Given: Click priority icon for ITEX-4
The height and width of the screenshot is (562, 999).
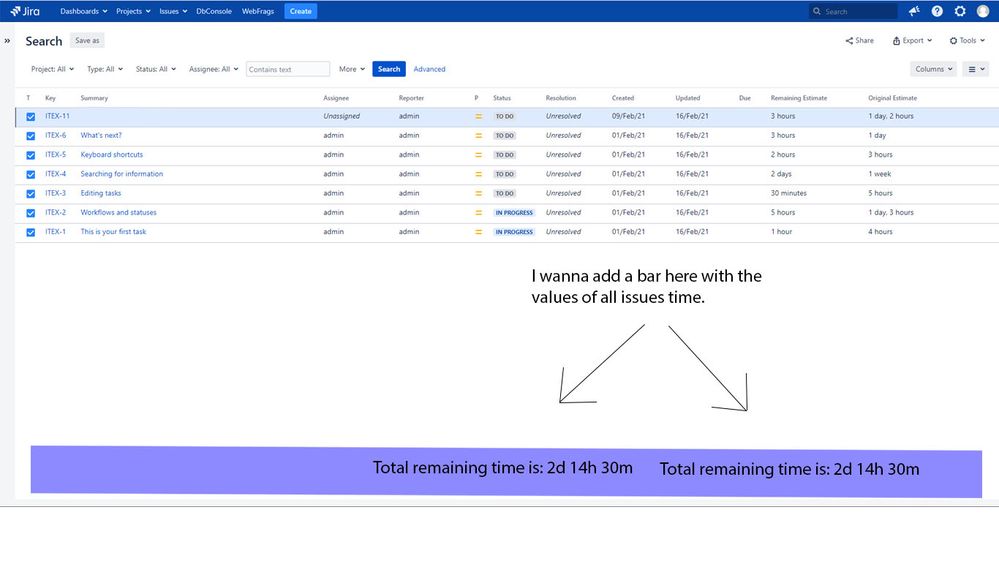Looking at the screenshot, I should click(x=478, y=174).
